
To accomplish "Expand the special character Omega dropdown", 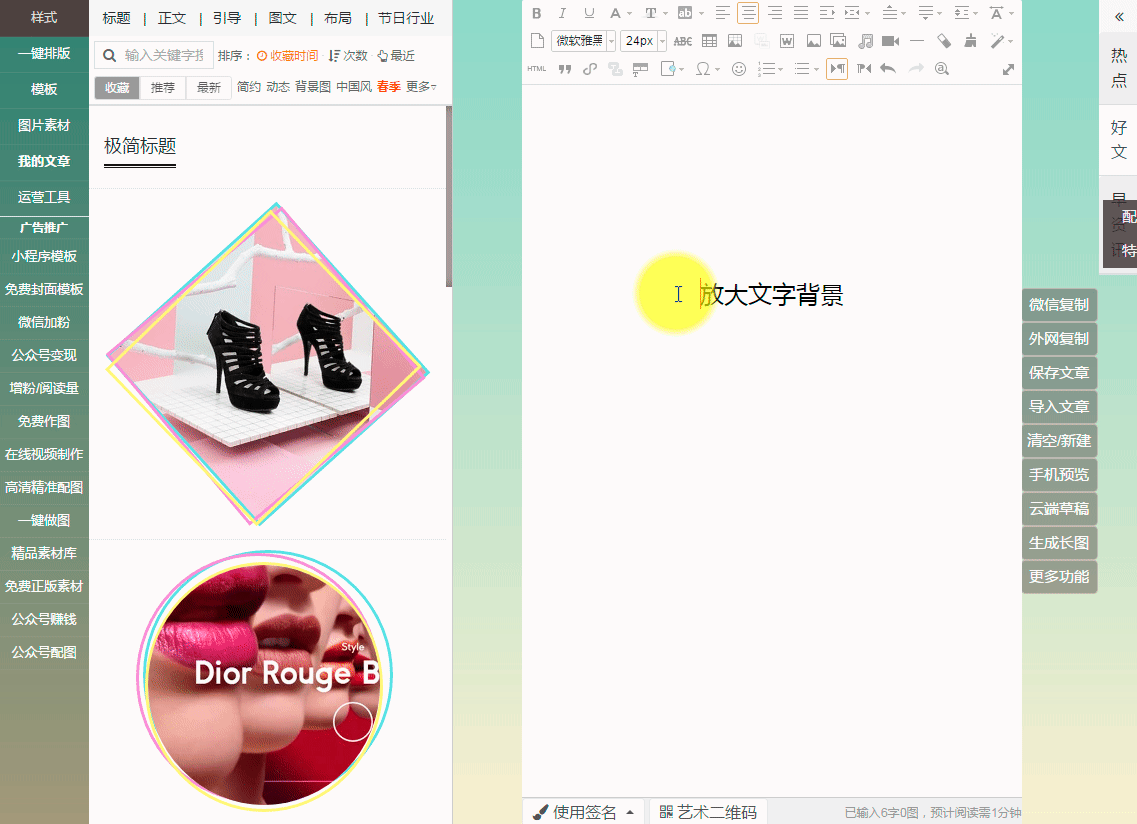I will pos(717,69).
